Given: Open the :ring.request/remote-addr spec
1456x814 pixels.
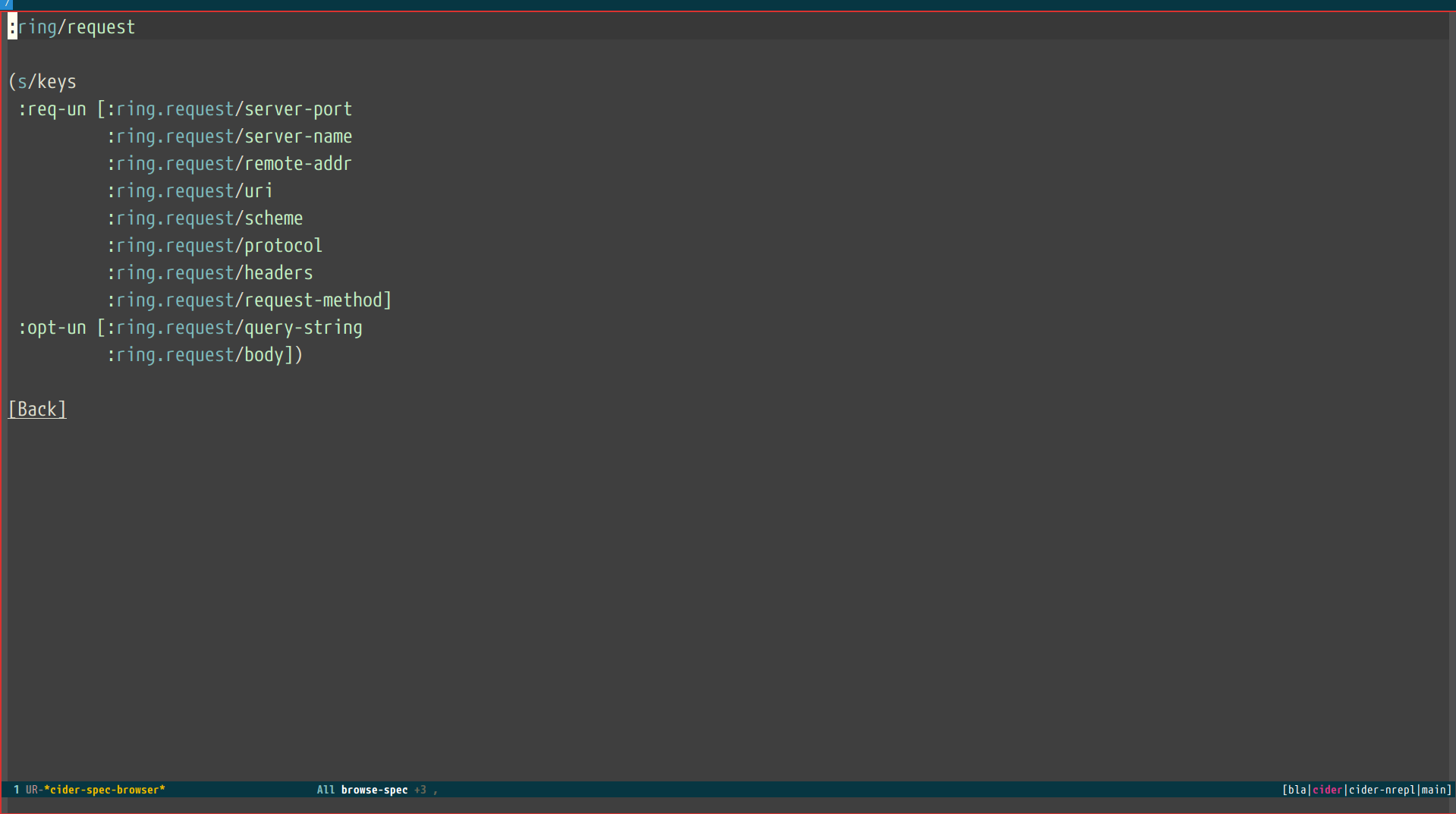Looking at the screenshot, I should pos(229,164).
